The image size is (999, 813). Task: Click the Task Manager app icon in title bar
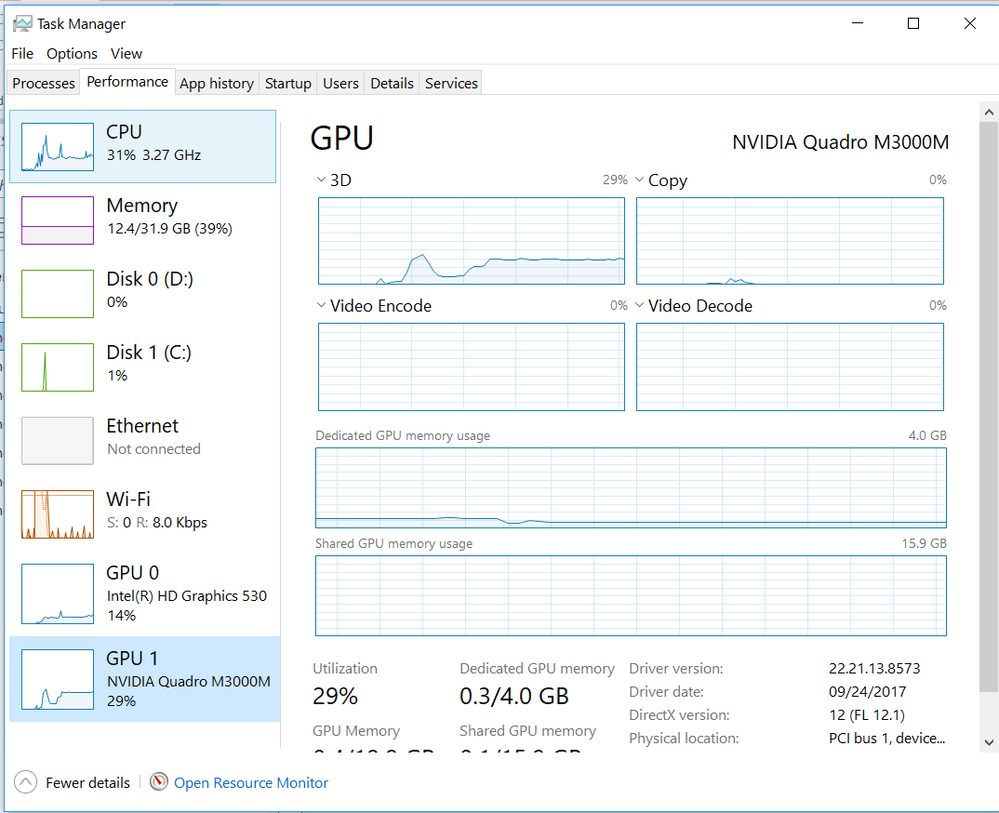[22, 24]
